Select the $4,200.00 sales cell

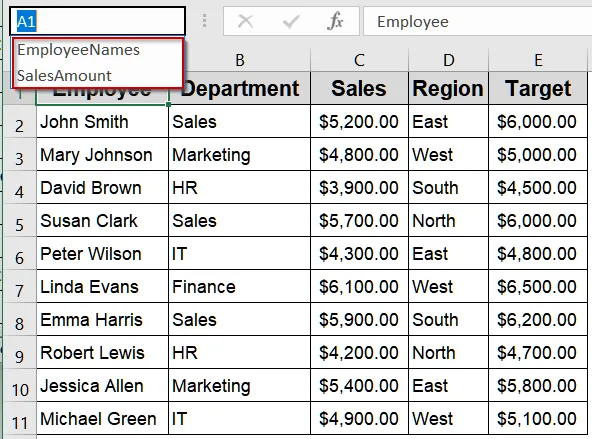[x=359, y=353]
